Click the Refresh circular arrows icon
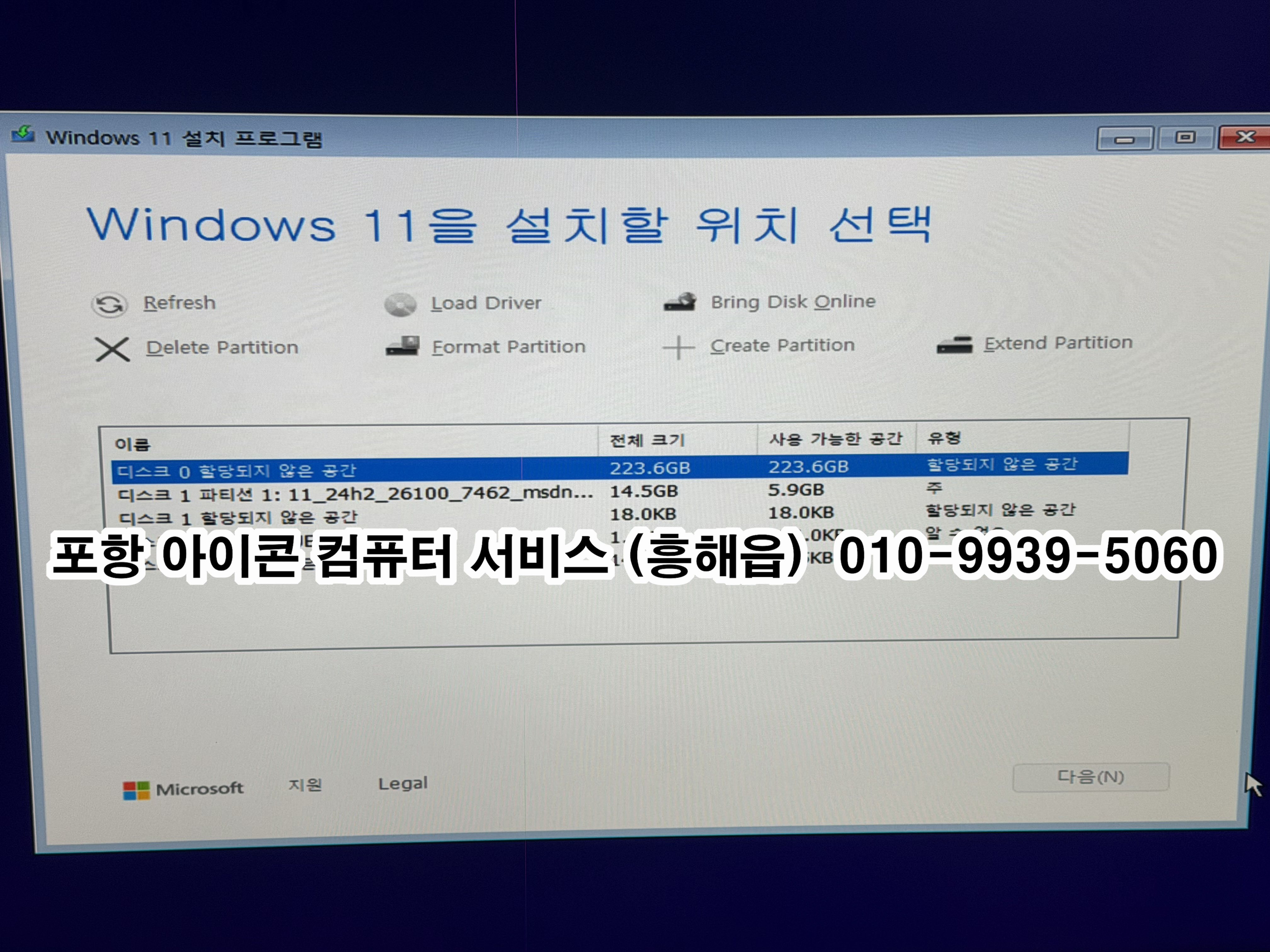Screen dimensions: 1270x952 109,304
